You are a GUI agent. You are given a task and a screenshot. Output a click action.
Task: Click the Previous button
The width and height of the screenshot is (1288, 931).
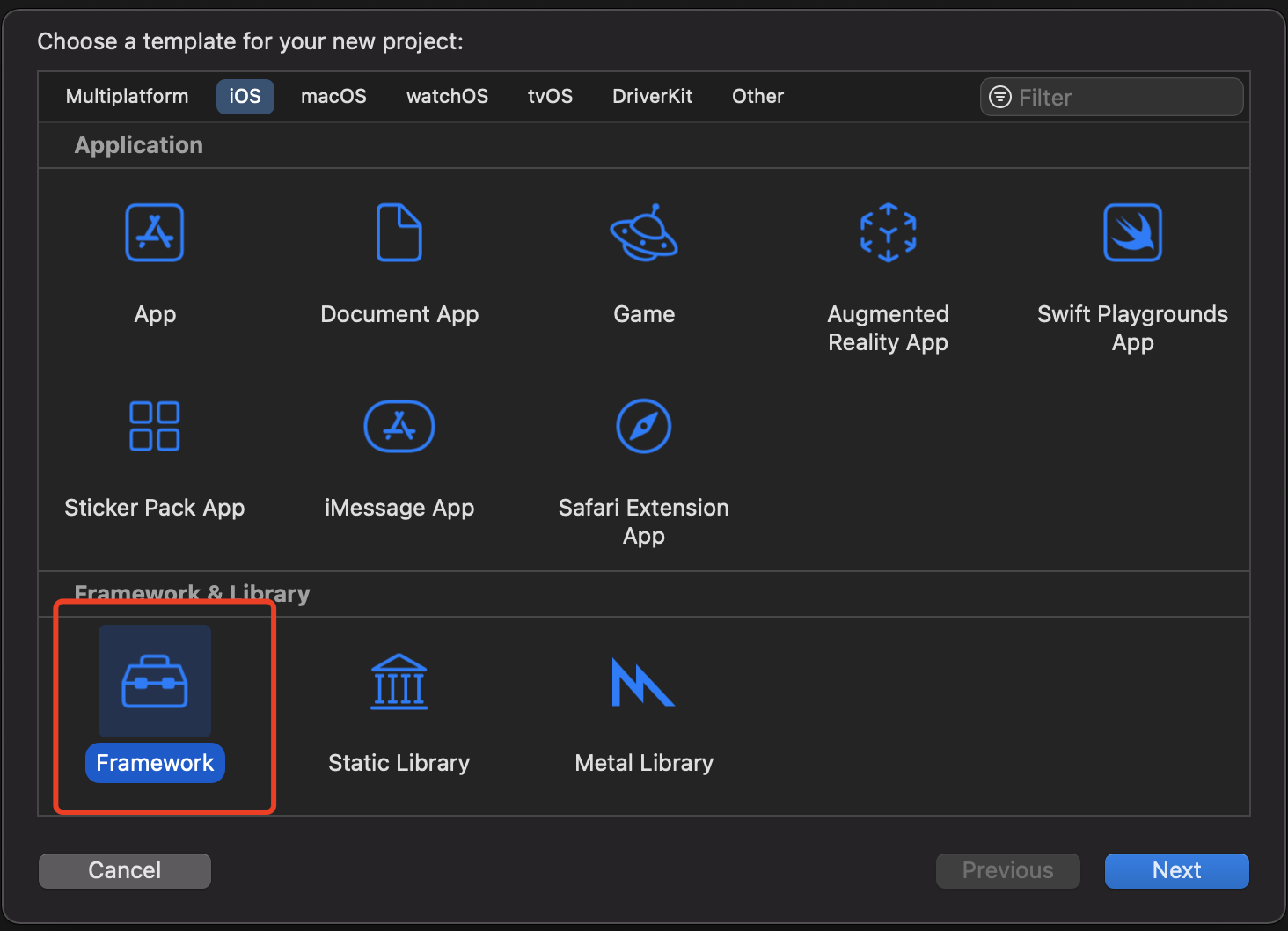[1008, 870]
